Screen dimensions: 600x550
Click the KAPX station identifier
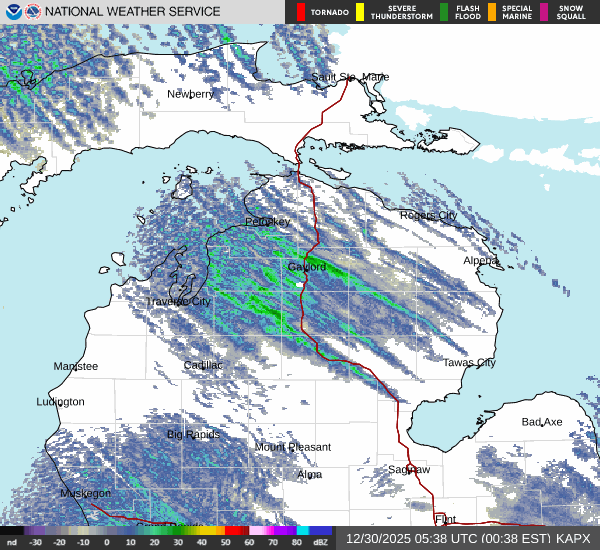574,538
